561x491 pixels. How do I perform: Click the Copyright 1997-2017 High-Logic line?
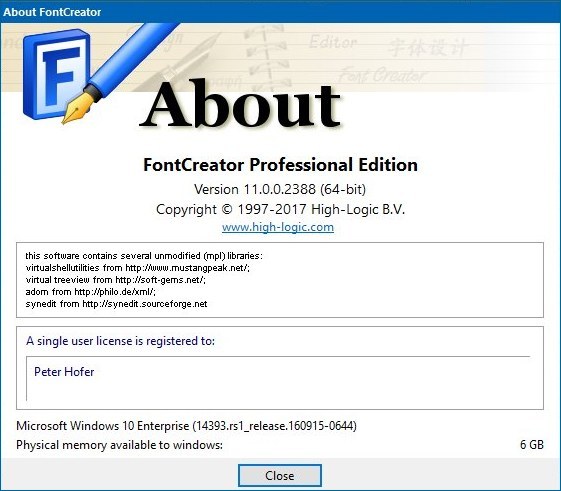pyautogui.click(x=280, y=209)
